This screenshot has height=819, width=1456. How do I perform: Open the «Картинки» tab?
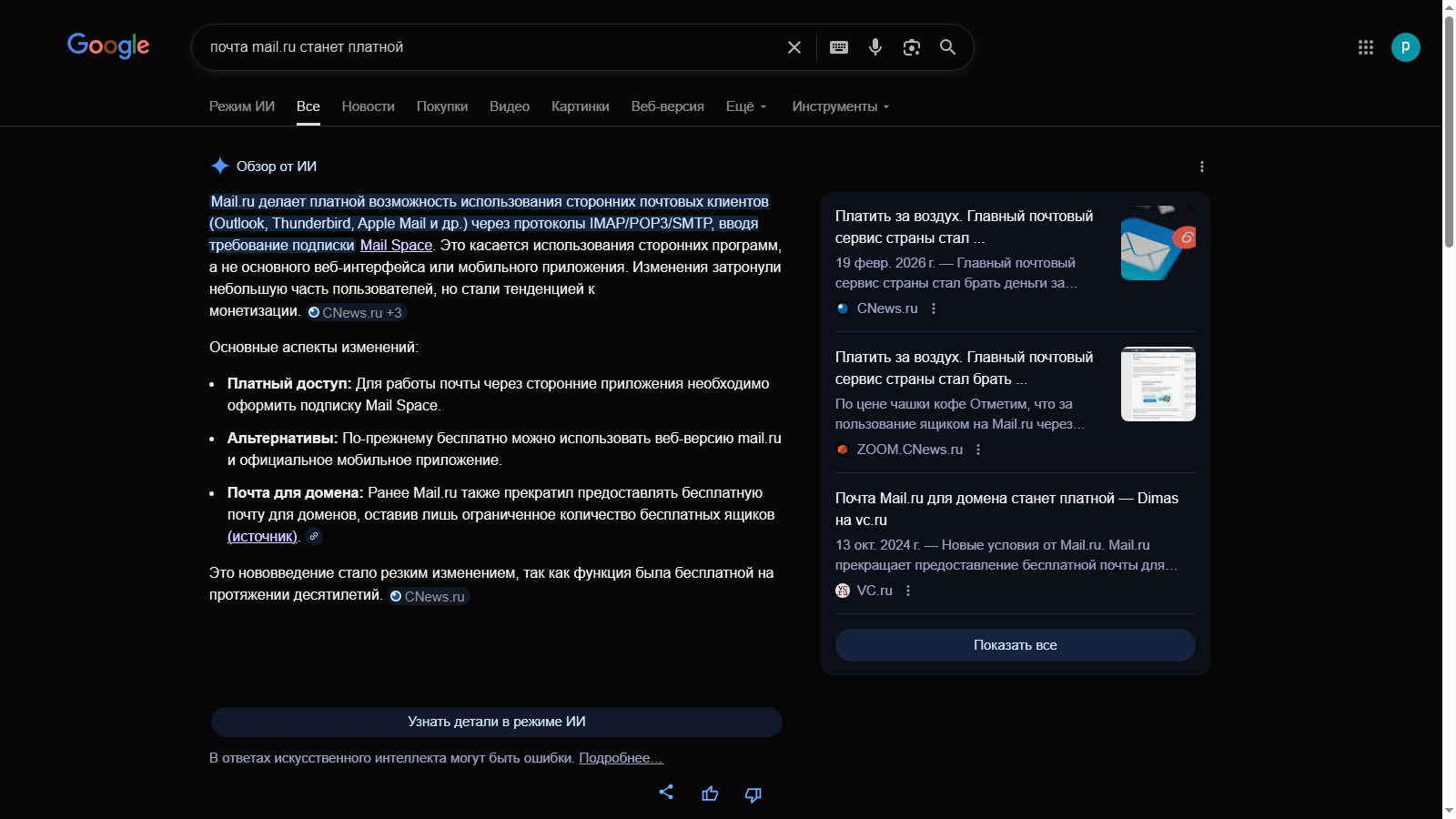tap(581, 106)
